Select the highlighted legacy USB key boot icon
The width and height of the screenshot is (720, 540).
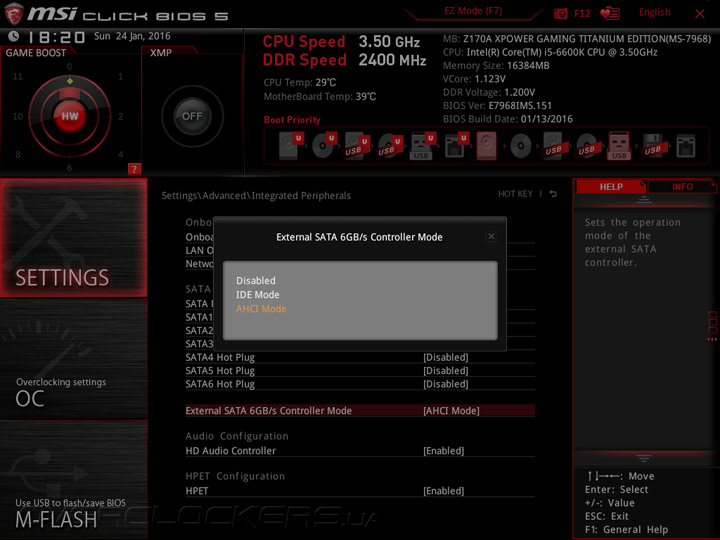tap(619, 146)
